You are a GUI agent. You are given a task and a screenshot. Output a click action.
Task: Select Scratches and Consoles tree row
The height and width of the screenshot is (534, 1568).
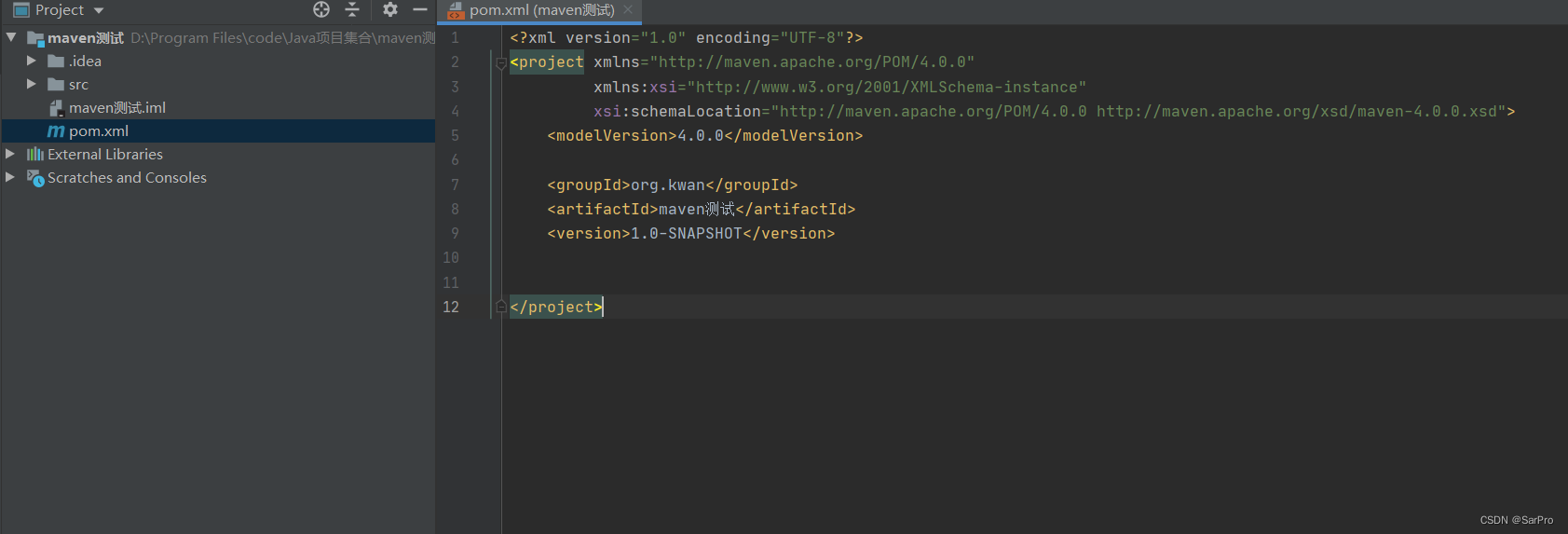(x=218, y=177)
